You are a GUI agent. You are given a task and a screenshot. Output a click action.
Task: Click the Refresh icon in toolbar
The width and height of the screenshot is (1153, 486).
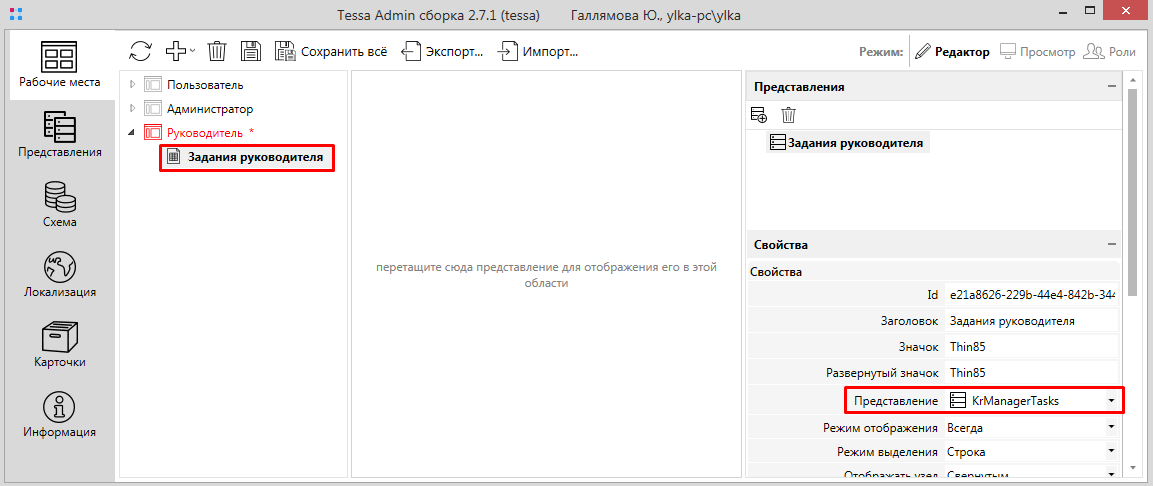point(141,51)
